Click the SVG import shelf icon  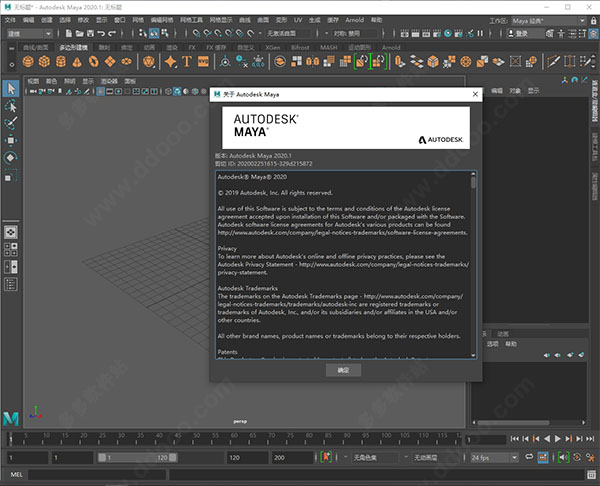pyautogui.click(x=203, y=61)
